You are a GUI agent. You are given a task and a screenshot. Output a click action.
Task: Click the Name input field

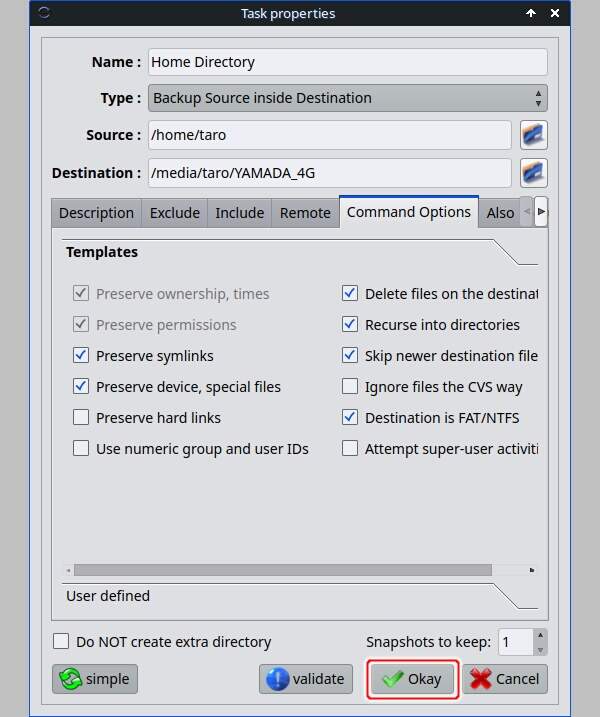coord(347,62)
